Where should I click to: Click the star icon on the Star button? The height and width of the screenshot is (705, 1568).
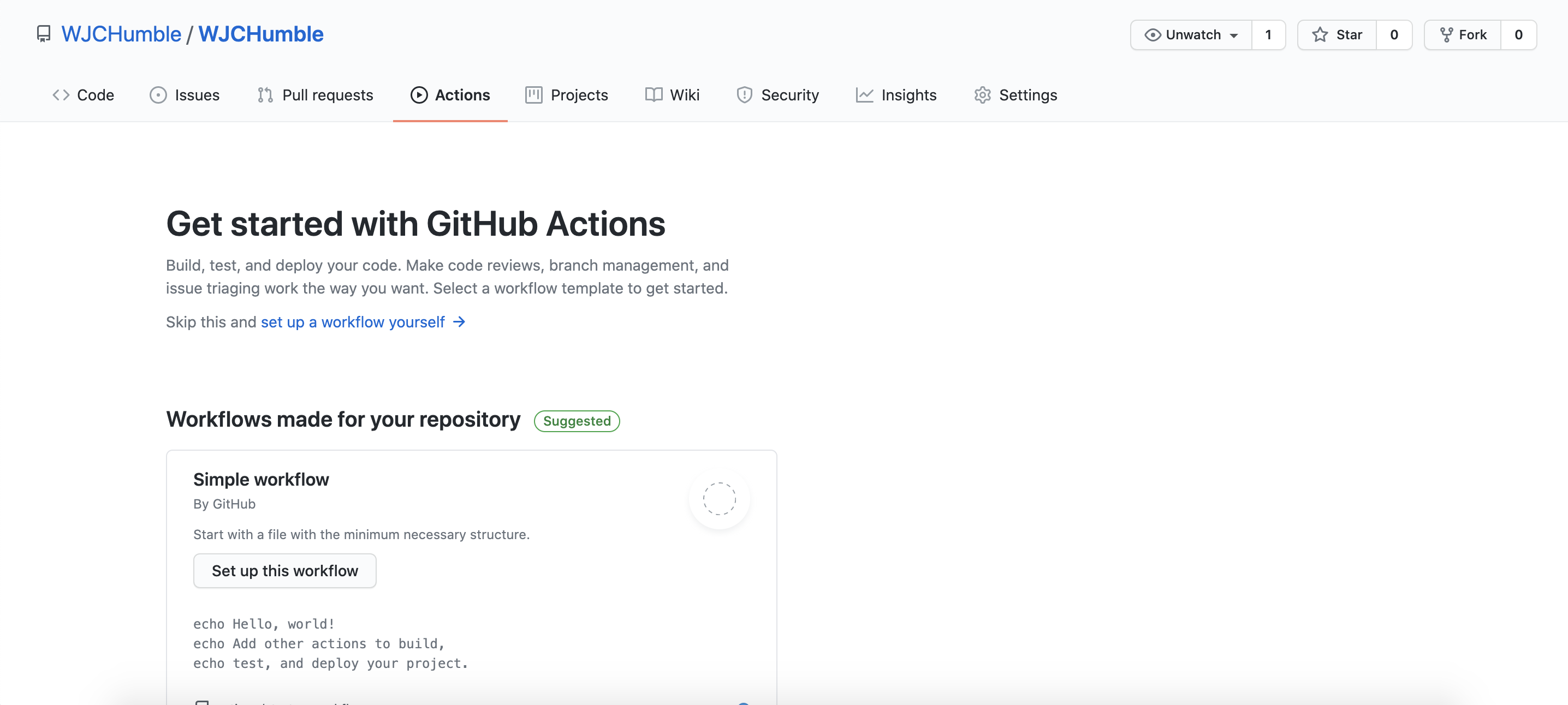click(x=1320, y=35)
